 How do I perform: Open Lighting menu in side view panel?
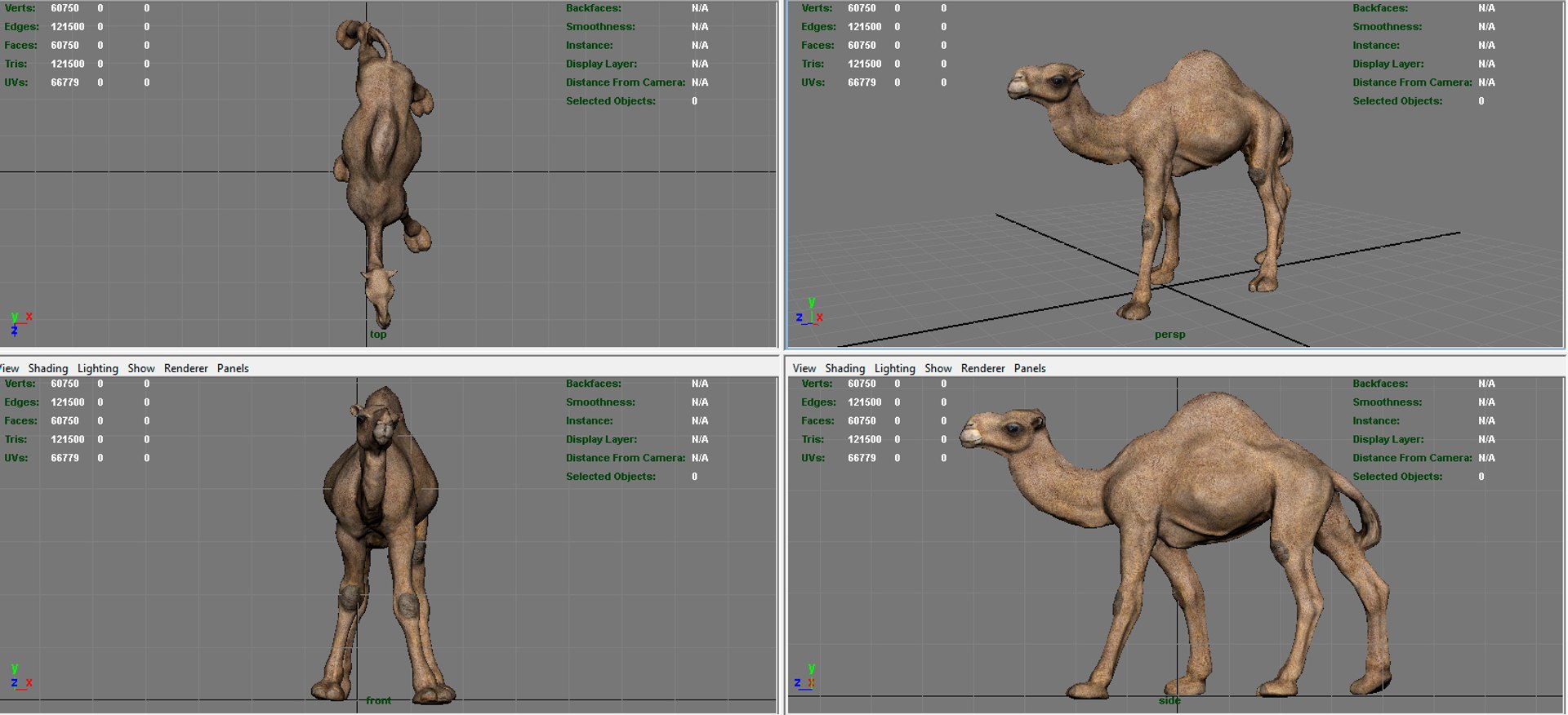point(895,369)
